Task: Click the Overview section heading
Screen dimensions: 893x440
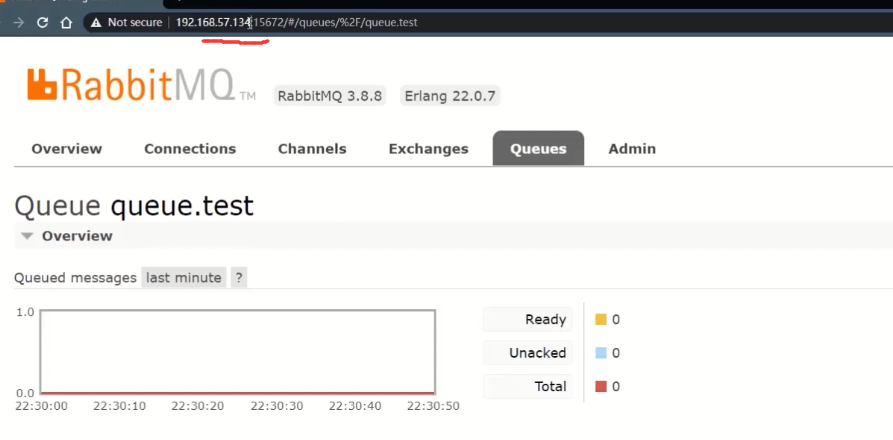Action: (x=77, y=236)
